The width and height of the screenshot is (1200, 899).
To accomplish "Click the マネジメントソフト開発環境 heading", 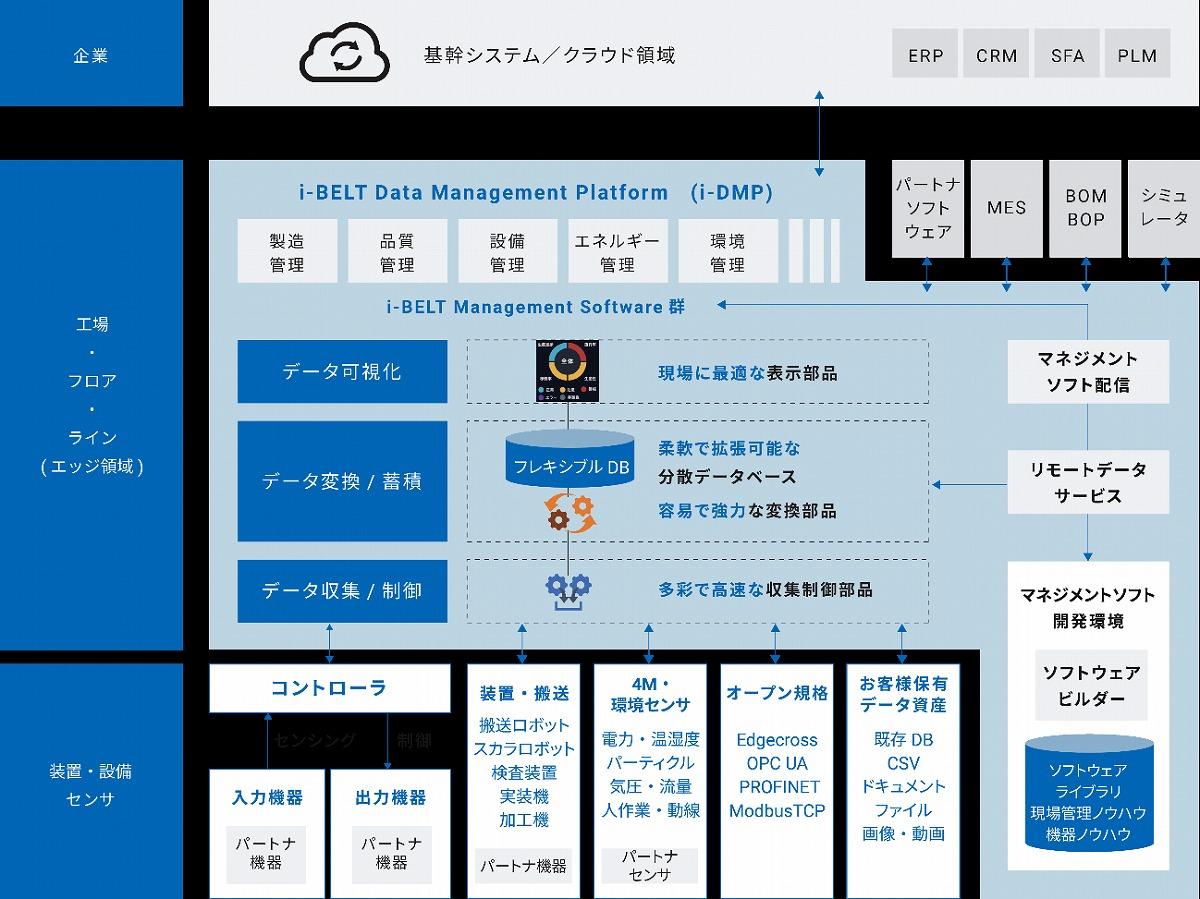I will (x=1088, y=608).
